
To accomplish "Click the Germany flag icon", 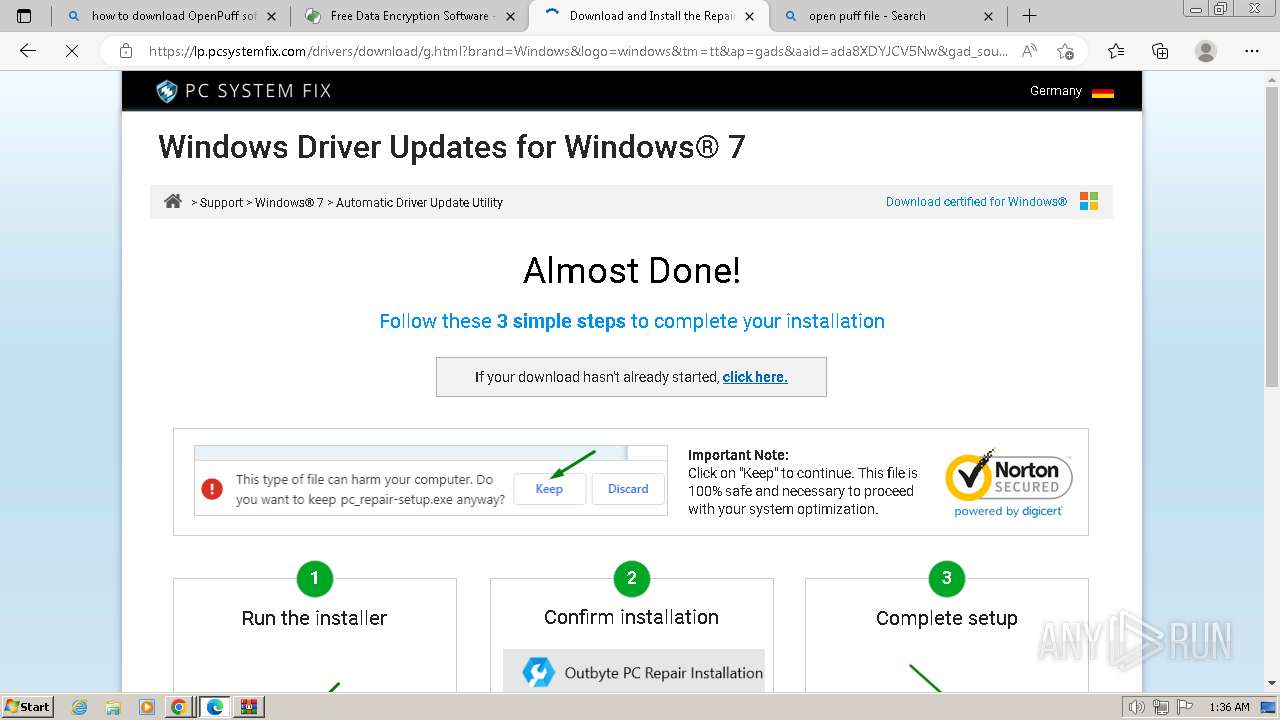I will pyautogui.click(x=1103, y=92).
